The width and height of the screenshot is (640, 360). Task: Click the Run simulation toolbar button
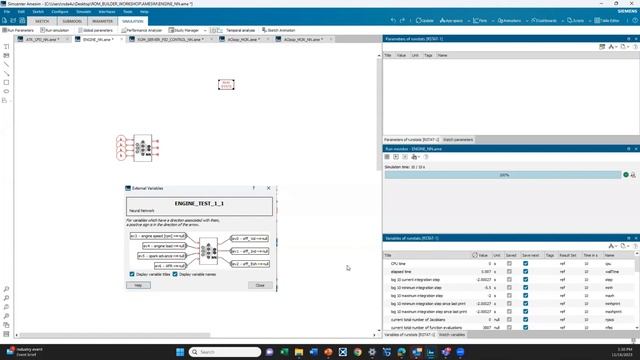tap(55, 30)
